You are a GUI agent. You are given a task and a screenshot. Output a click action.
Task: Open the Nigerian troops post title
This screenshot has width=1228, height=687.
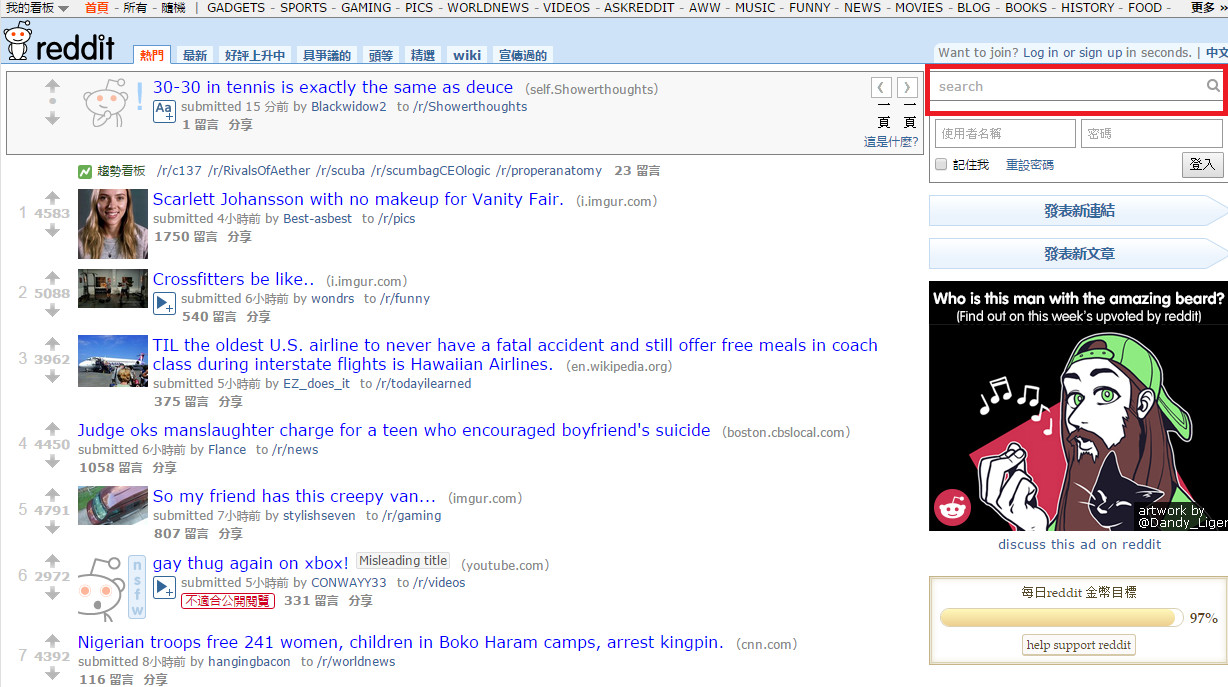click(400, 643)
